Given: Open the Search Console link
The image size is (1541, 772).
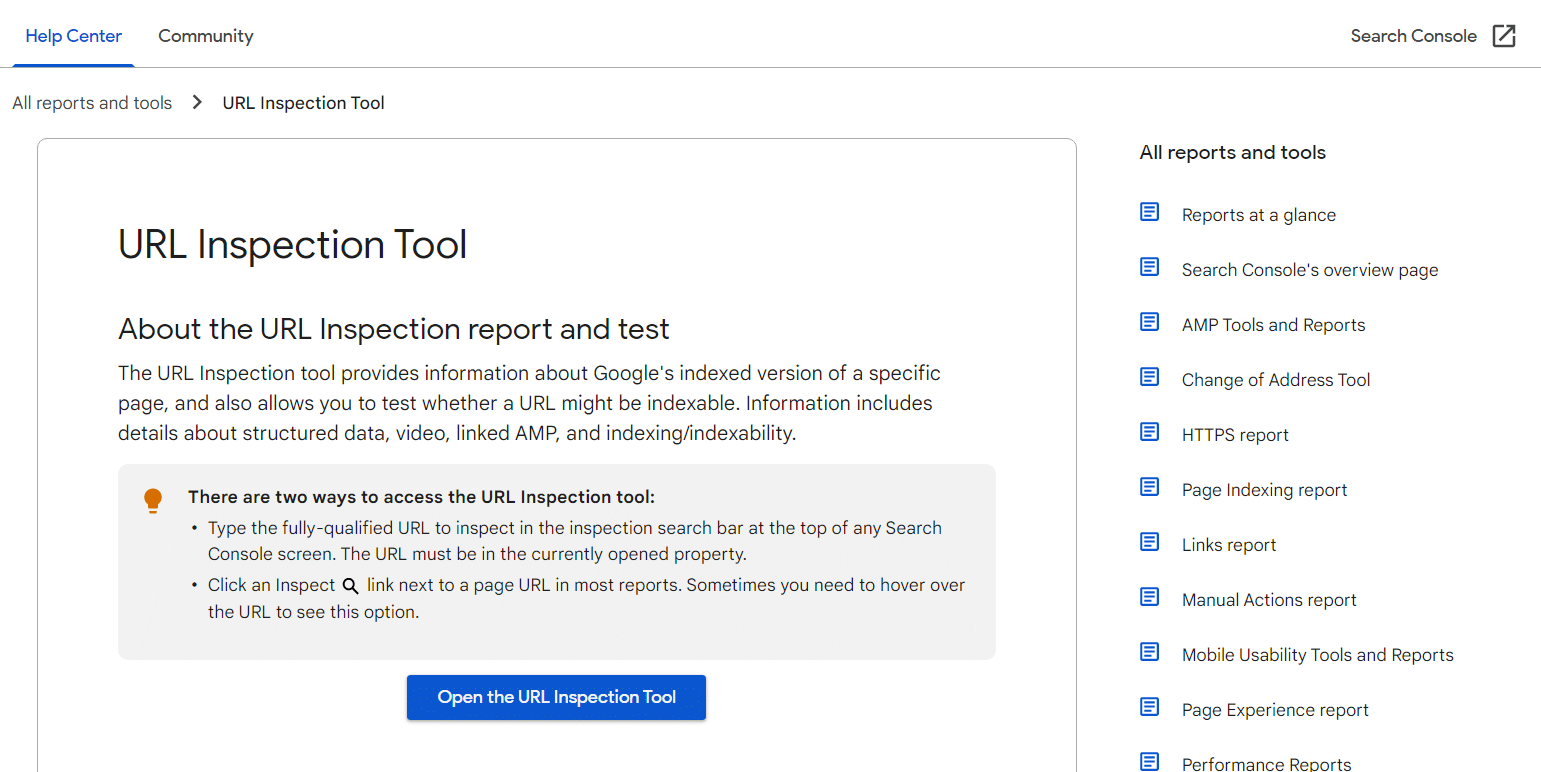Looking at the screenshot, I should coord(1413,36).
